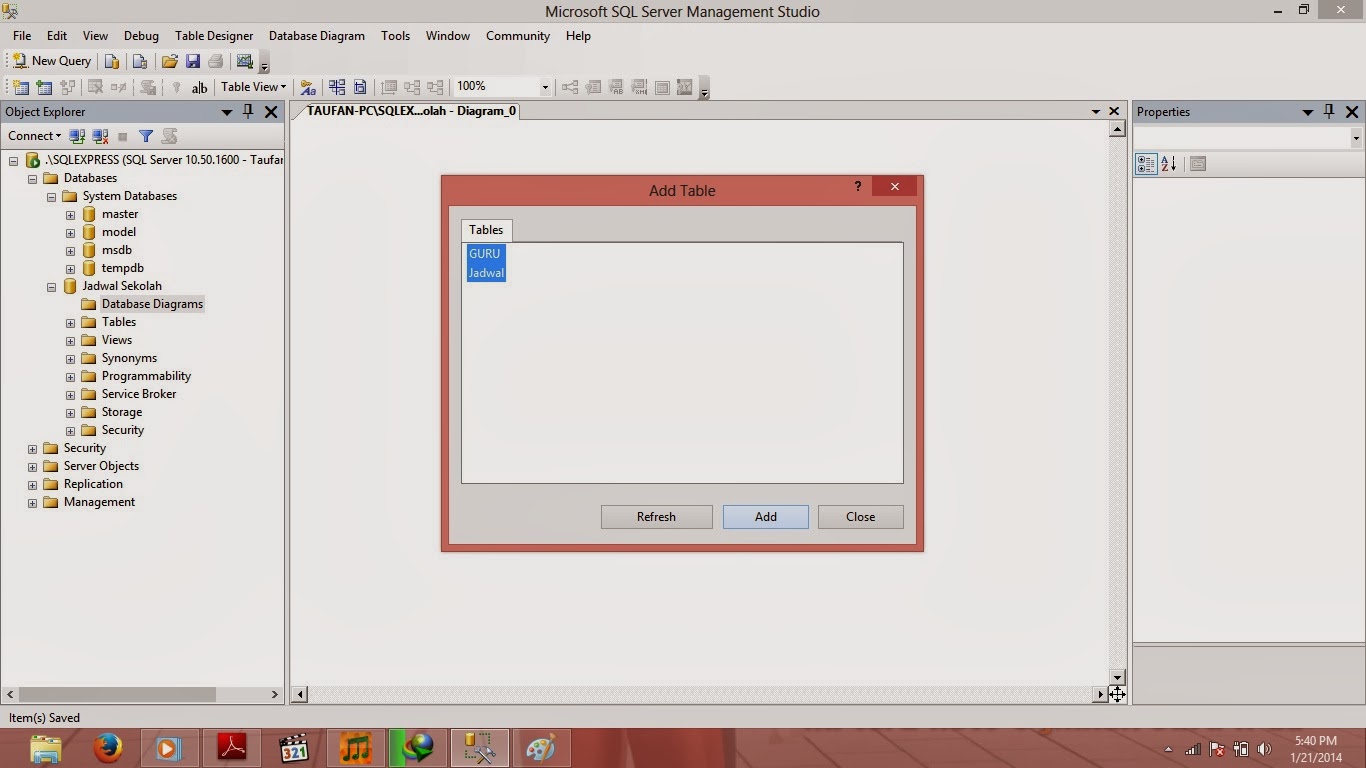This screenshot has width=1366, height=768.
Task: Select the Diagram_0 document tab
Action: tap(411, 111)
